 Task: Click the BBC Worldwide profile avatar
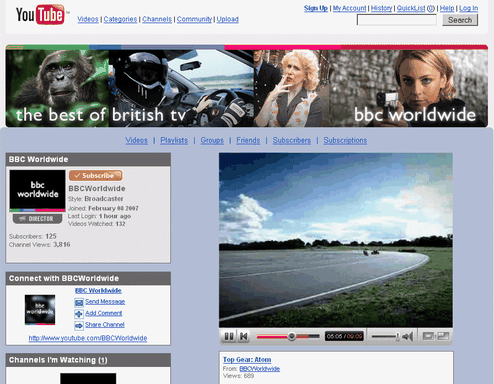pyautogui.click(x=37, y=191)
